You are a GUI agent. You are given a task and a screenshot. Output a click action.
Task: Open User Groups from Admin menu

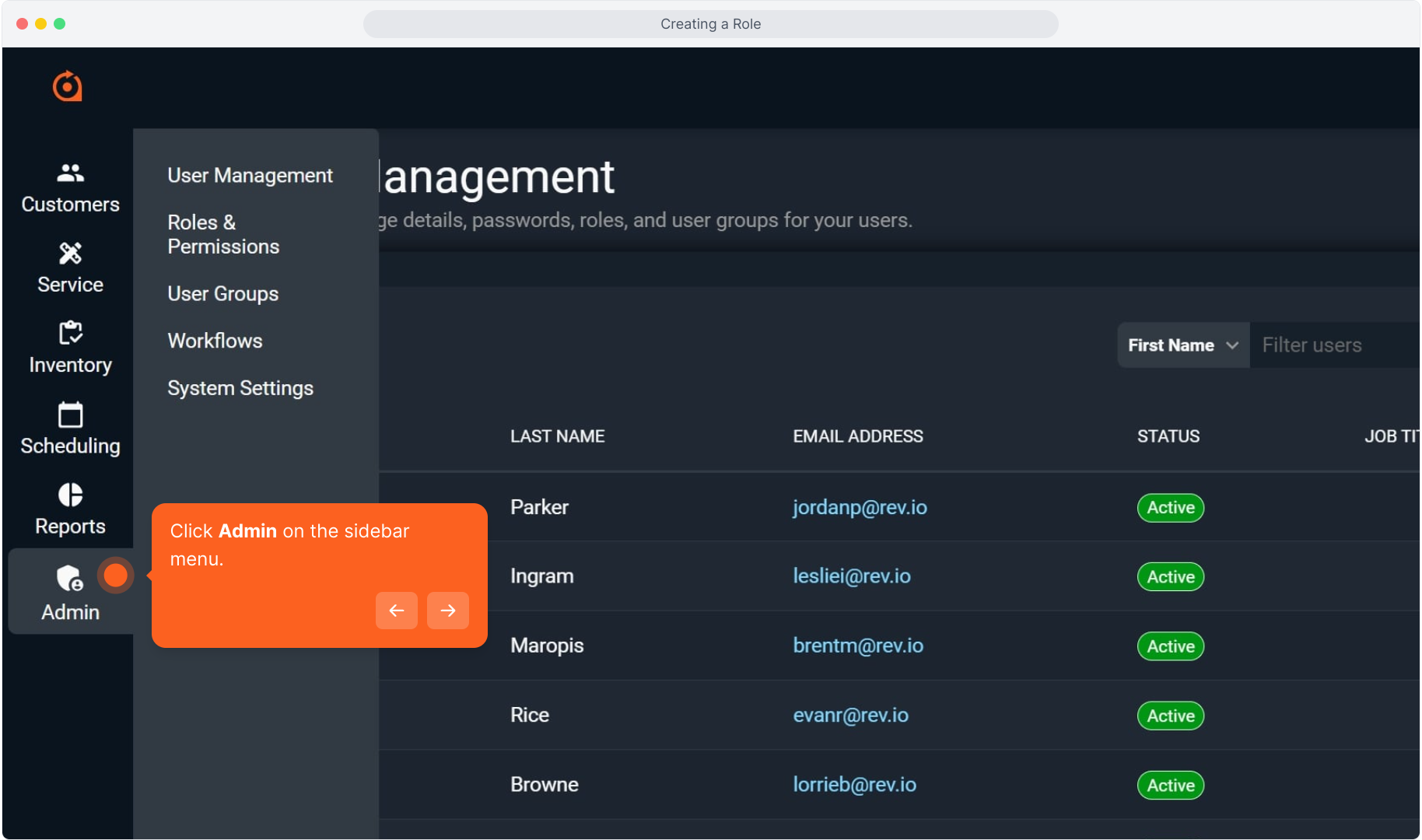pos(222,294)
